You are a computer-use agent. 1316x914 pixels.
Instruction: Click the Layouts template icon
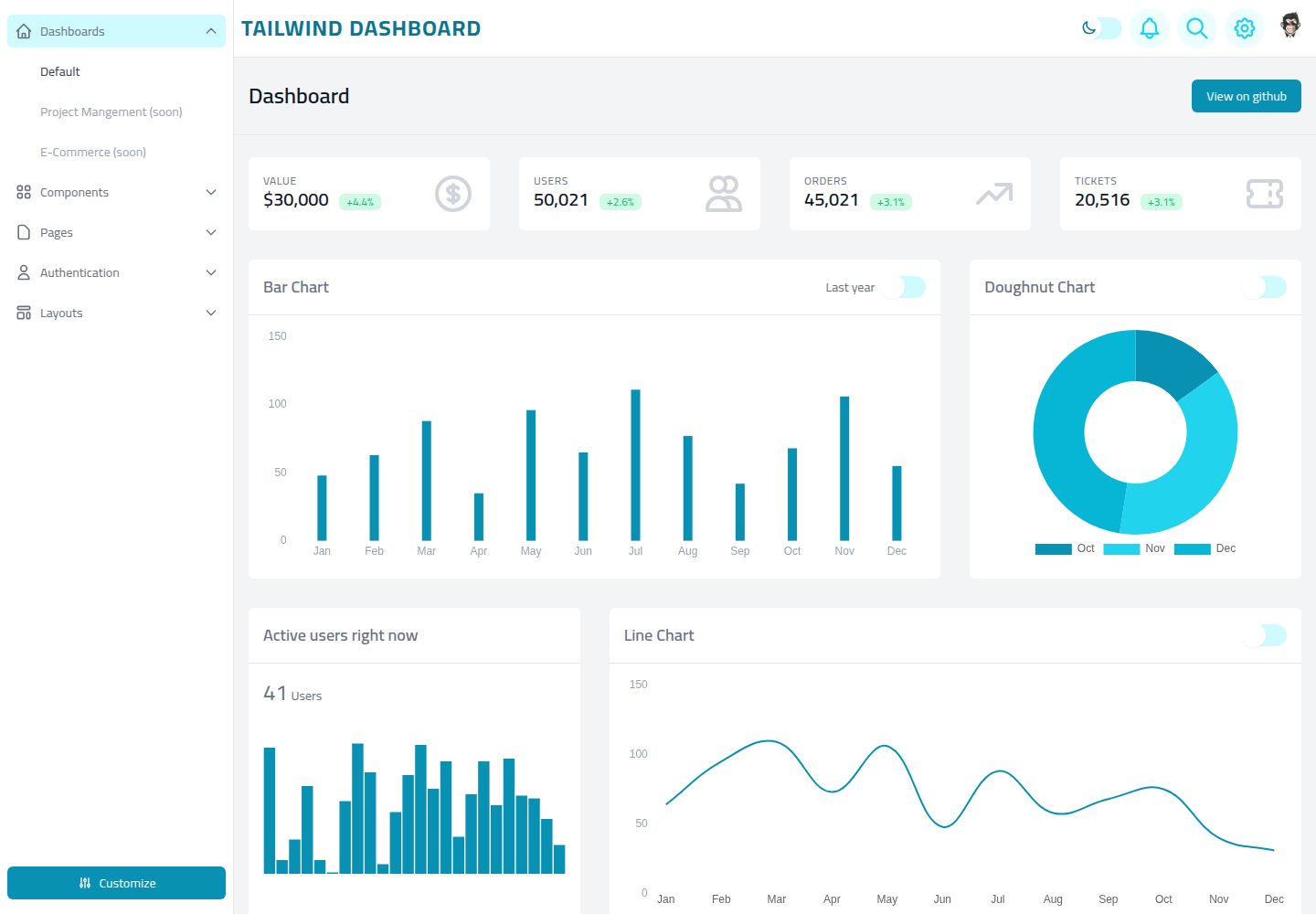click(x=24, y=313)
